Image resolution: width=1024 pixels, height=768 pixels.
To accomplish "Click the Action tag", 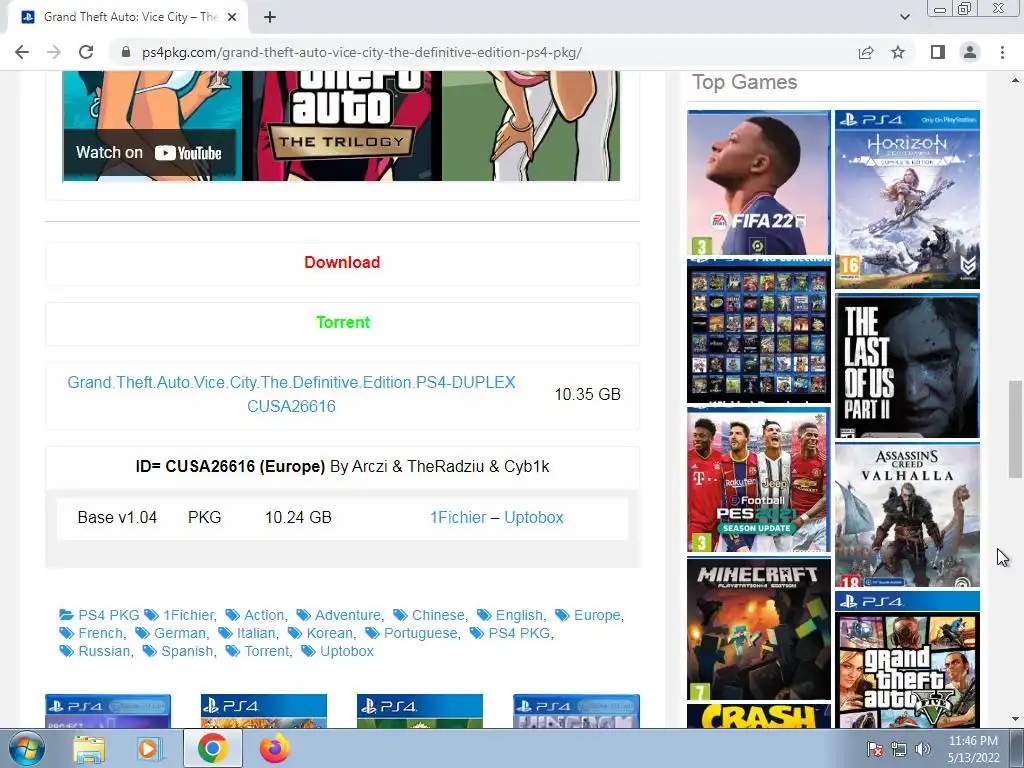I will [264, 615].
